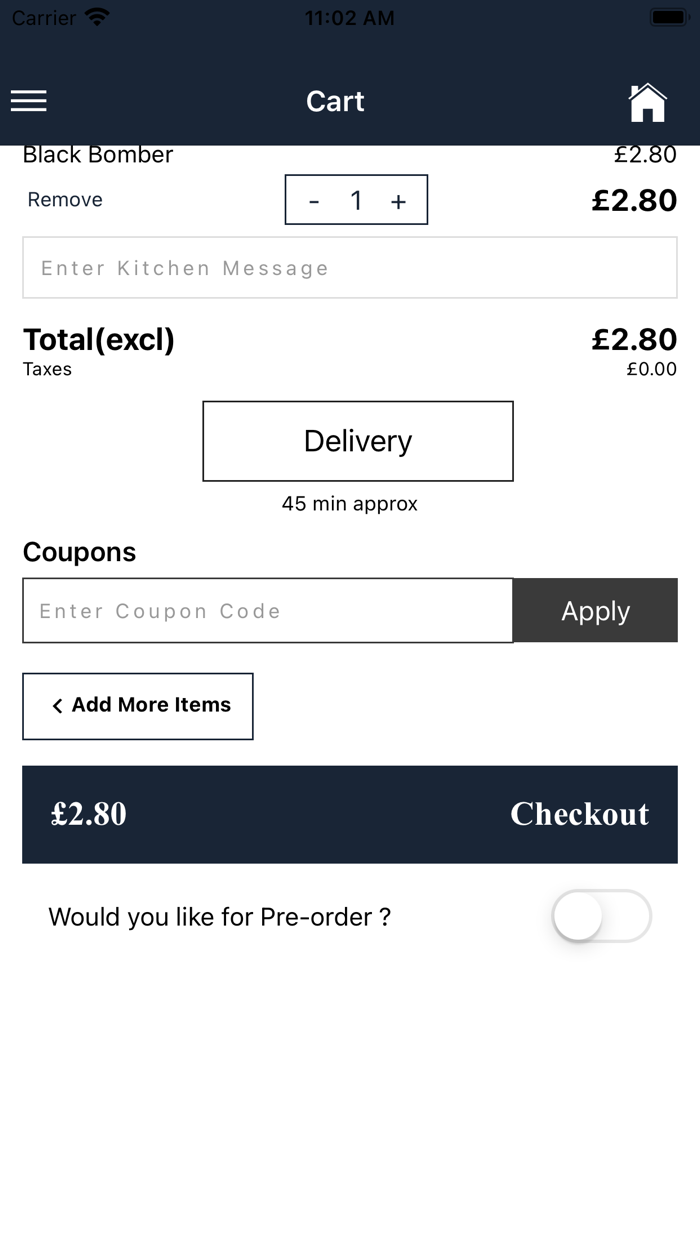Image resolution: width=700 pixels, height=1244 pixels.
Task: Decrease Black Bomber quantity with minus
Action: [314, 201]
